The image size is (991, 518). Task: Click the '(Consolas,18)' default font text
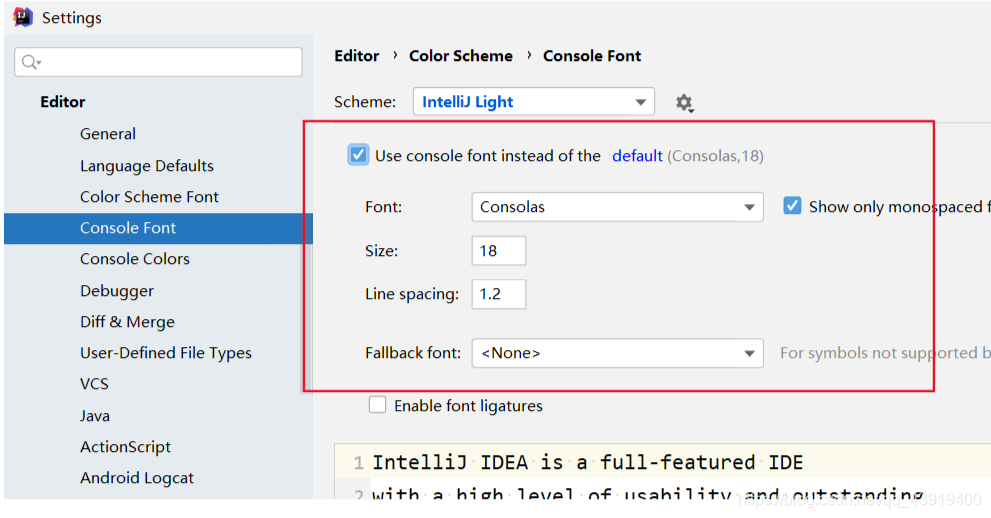click(x=715, y=156)
